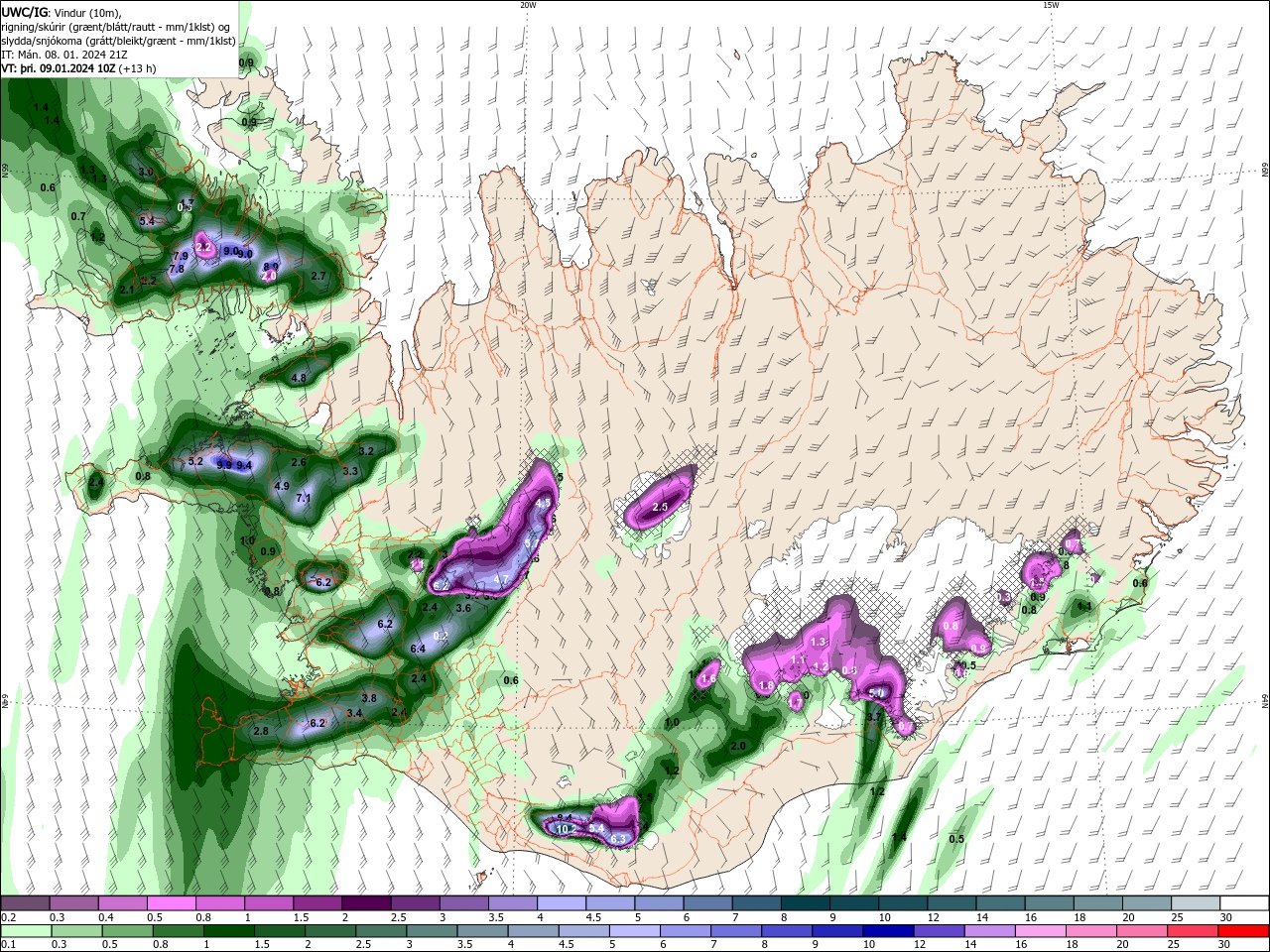1270x952 pixels.
Task: Click the 'UWC/IG: Vindur (10m),' title line
Action: click(63, 12)
